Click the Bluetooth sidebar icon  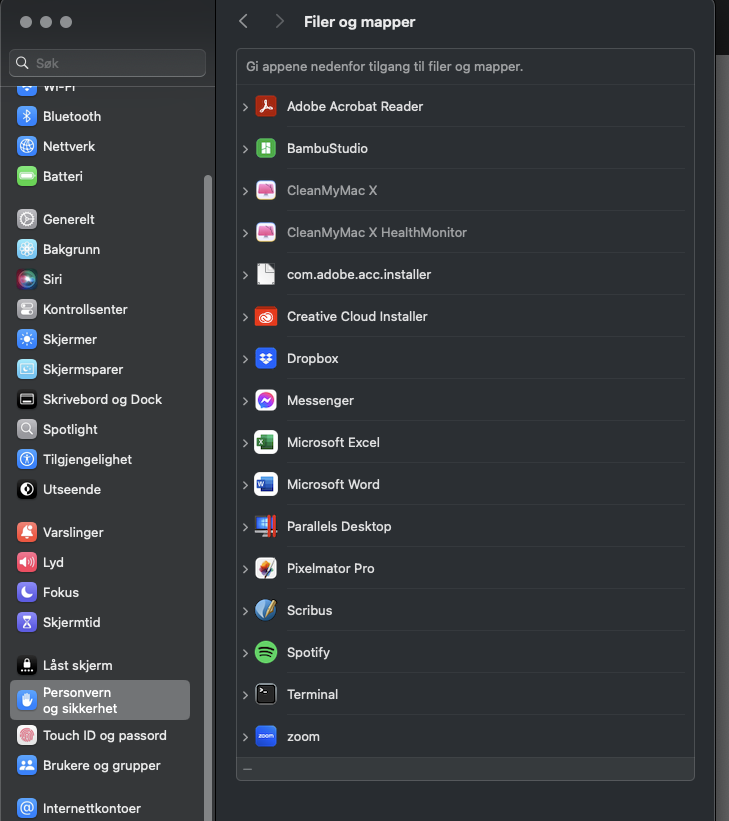point(27,116)
